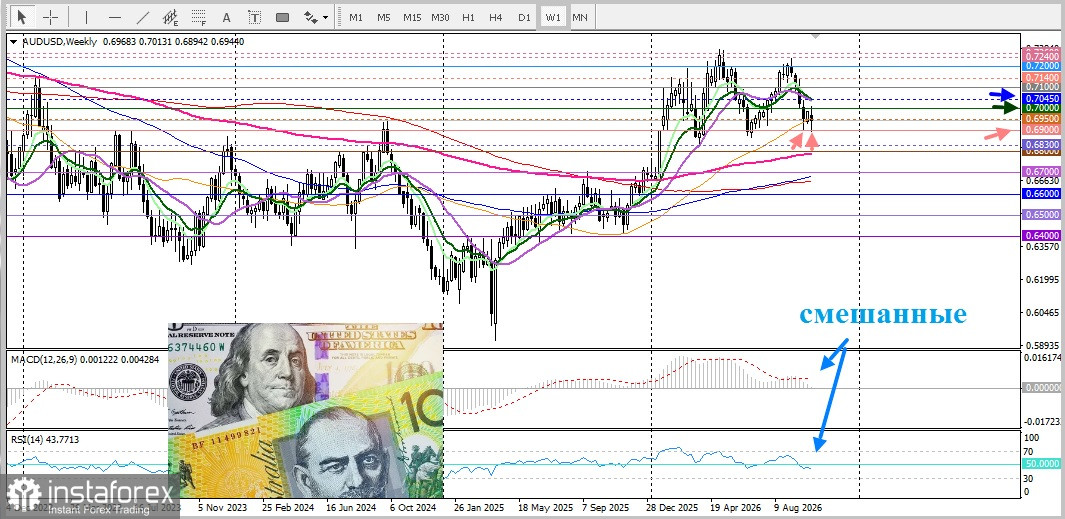Screen dimensions: 1065x519
Task: Switch chart to H4 timeframe
Action: click(496, 17)
